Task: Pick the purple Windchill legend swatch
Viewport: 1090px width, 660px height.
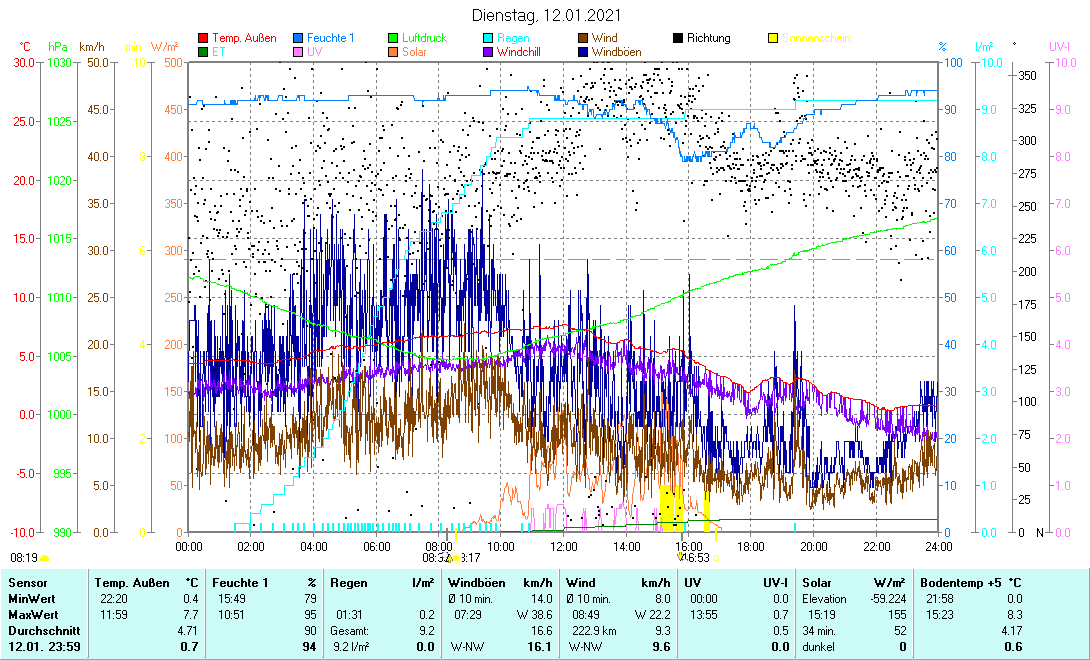Action: (x=487, y=52)
